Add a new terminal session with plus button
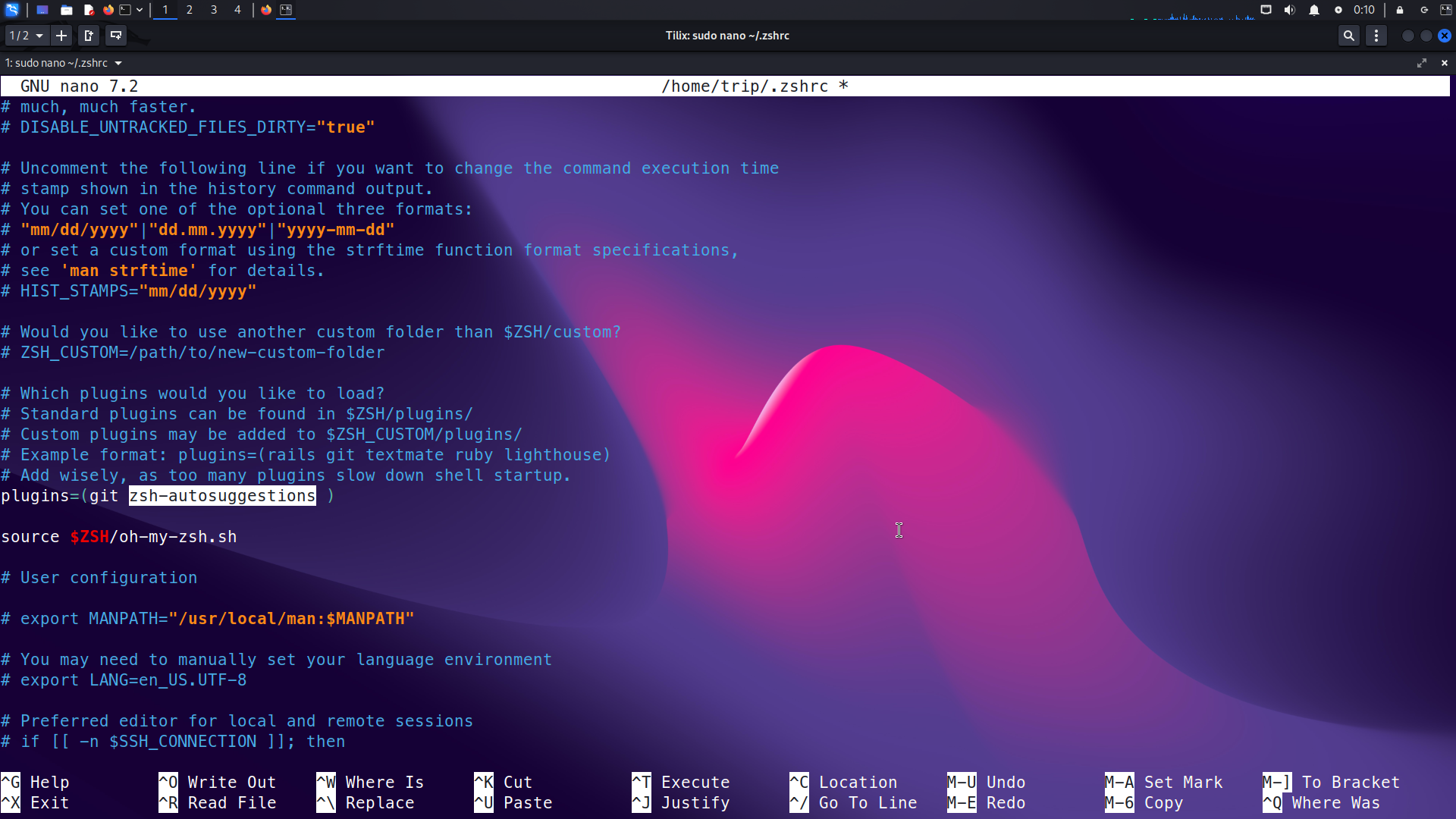 (x=61, y=36)
